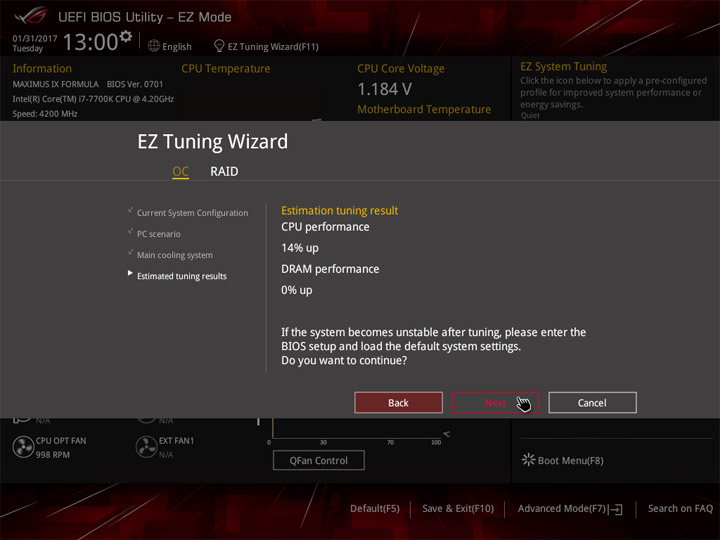Open Search on FAQ

coord(680,509)
